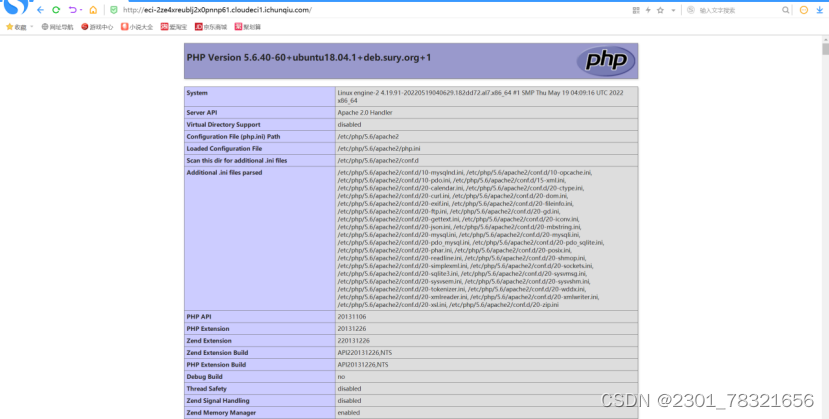The height and width of the screenshot is (419, 829).
Task: Click the php logo in the header
Action: pyautogui.click(x=605, y=61)
